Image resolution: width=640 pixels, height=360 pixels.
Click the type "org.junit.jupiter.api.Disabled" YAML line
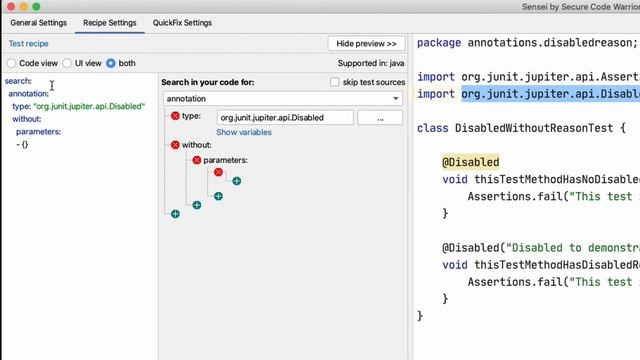[78, 106]
